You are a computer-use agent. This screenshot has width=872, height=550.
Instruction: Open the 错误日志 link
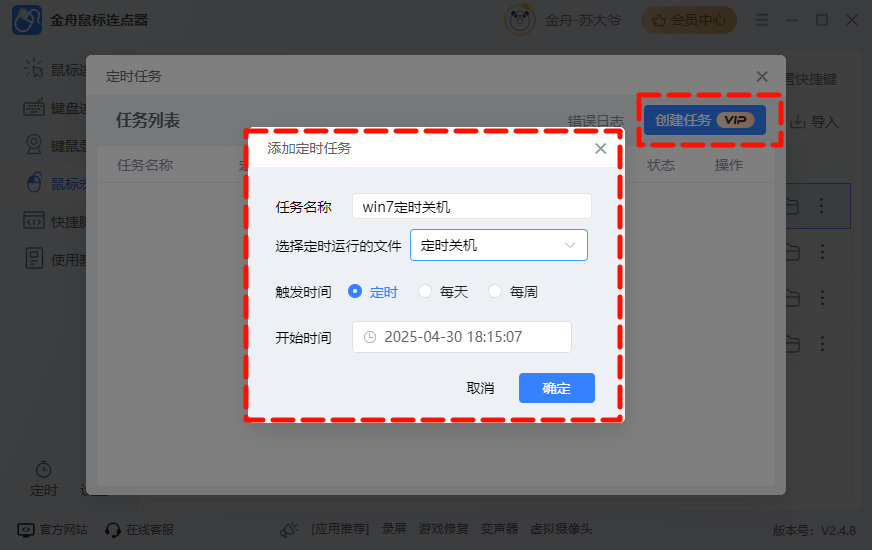click(x=596, y=121)
